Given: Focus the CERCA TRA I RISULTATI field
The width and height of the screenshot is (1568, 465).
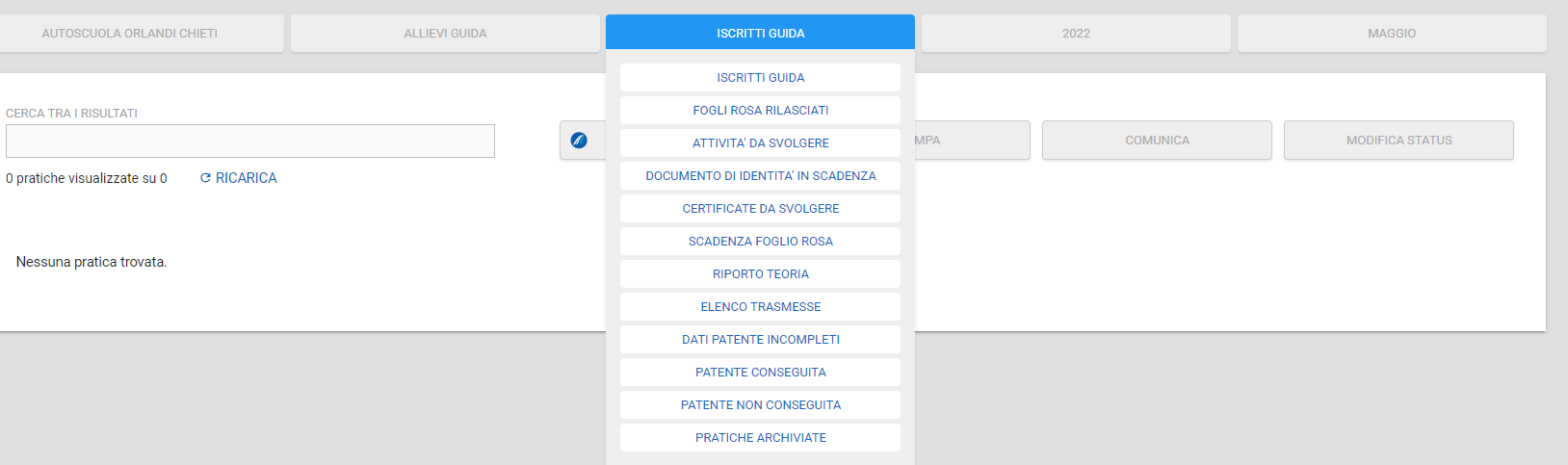Looking at the screenshot, I should point(250,142).
